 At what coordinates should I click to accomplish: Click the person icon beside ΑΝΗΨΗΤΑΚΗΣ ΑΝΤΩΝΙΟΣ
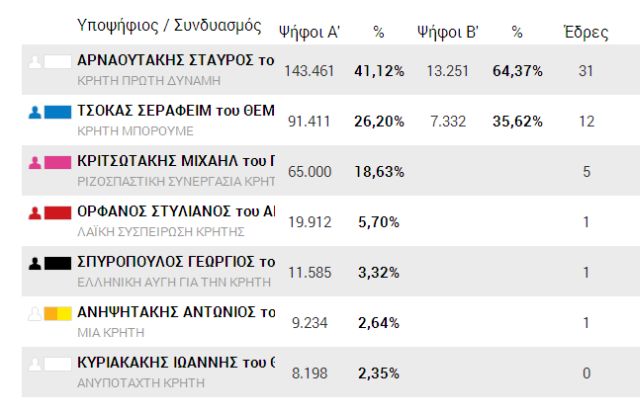pos(35,313)
